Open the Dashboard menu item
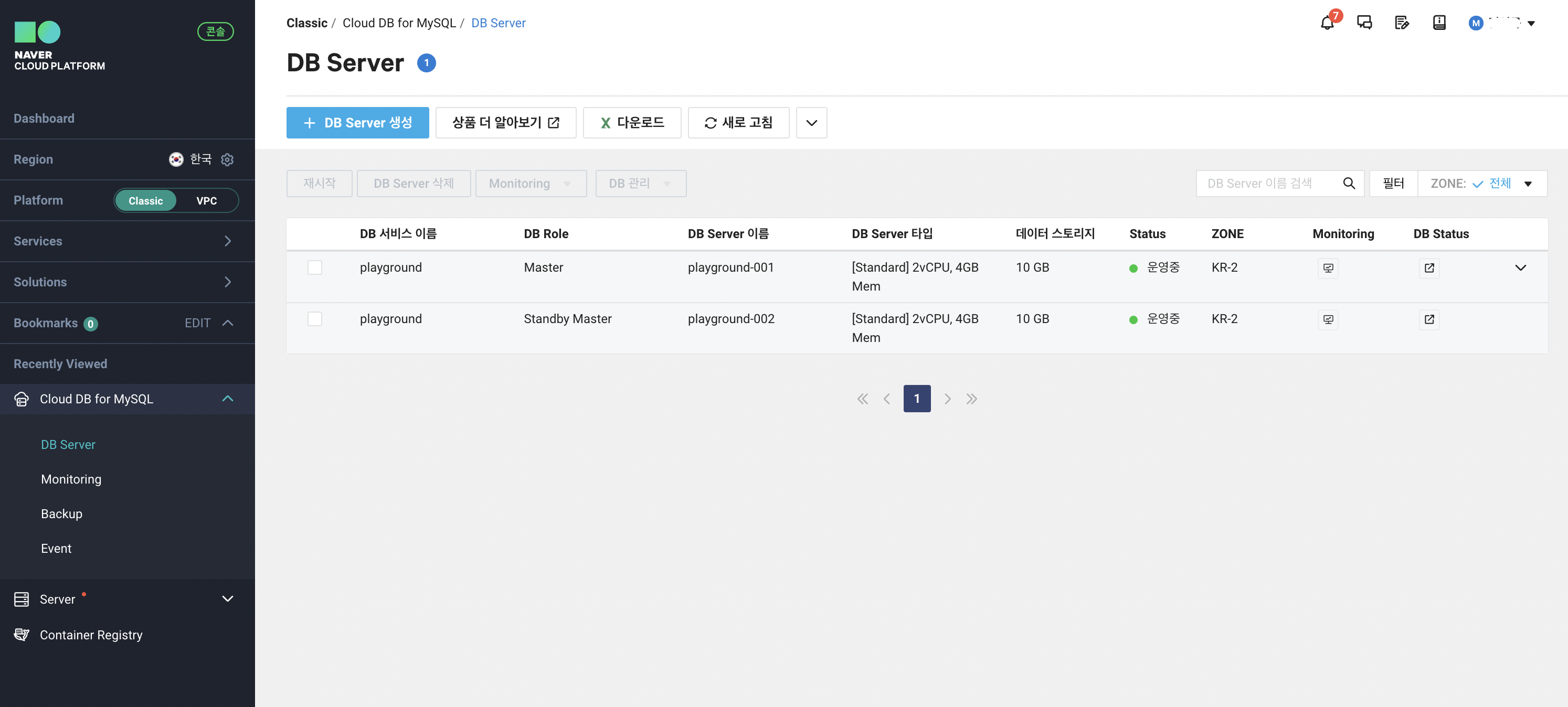1568x707 pixels. (x=44, y=119)
